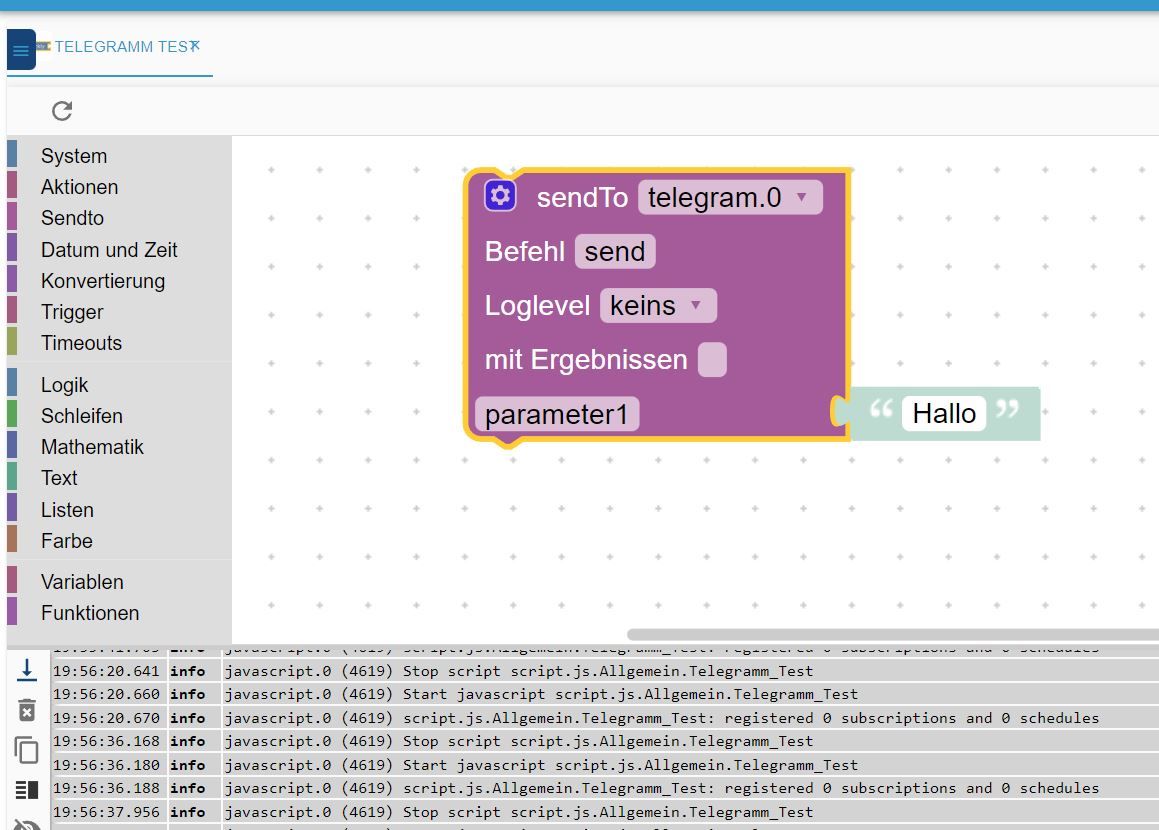
Task: Click the log layout icon
Action: 27,790
